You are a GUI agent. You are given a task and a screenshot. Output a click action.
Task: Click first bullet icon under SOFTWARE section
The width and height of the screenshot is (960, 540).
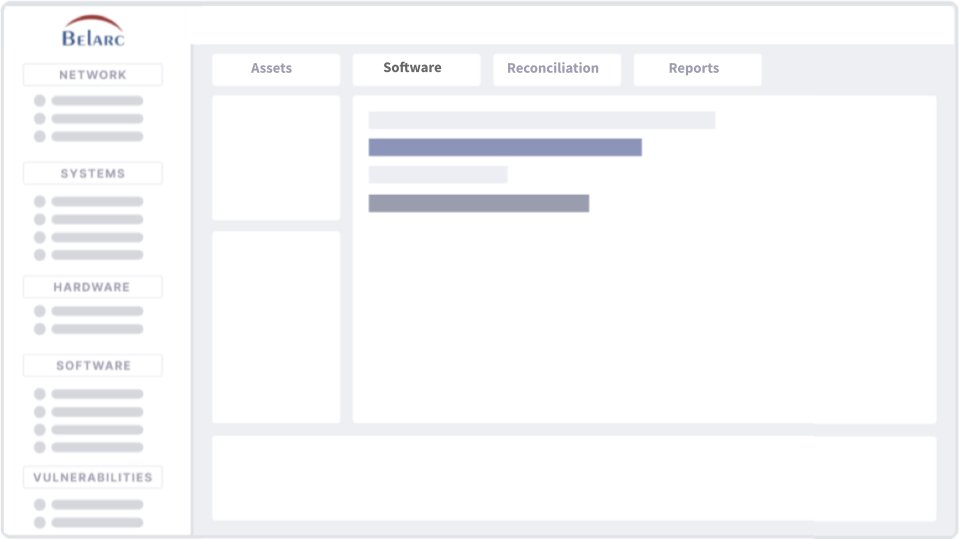(40, 394)
